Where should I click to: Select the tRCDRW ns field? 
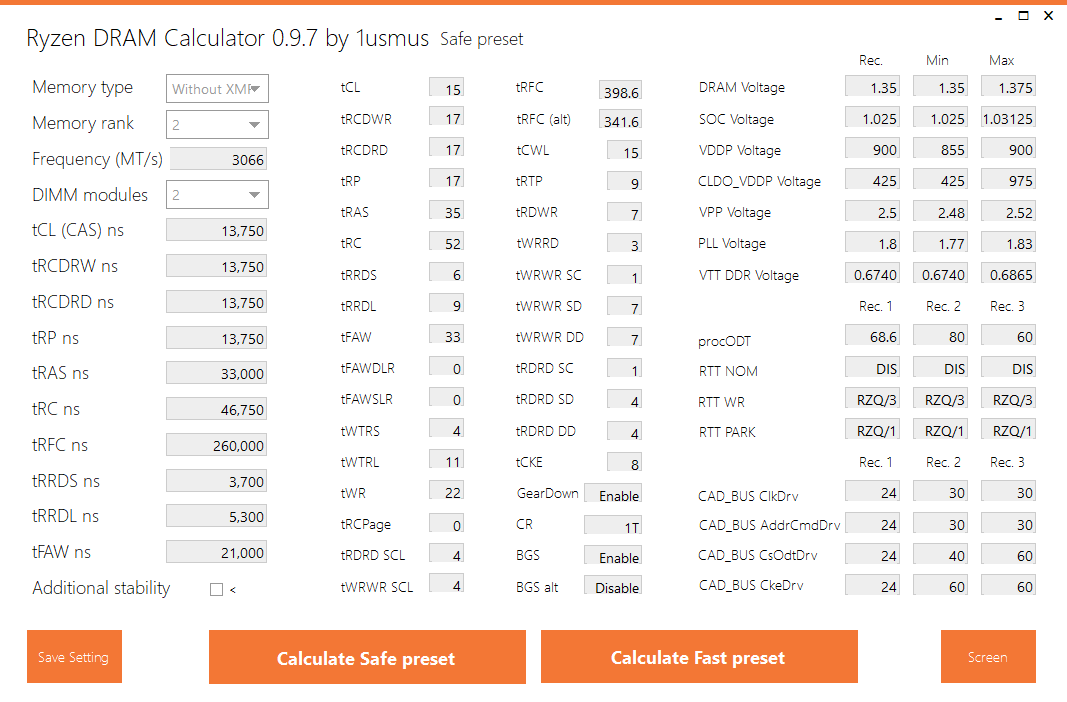216,266
